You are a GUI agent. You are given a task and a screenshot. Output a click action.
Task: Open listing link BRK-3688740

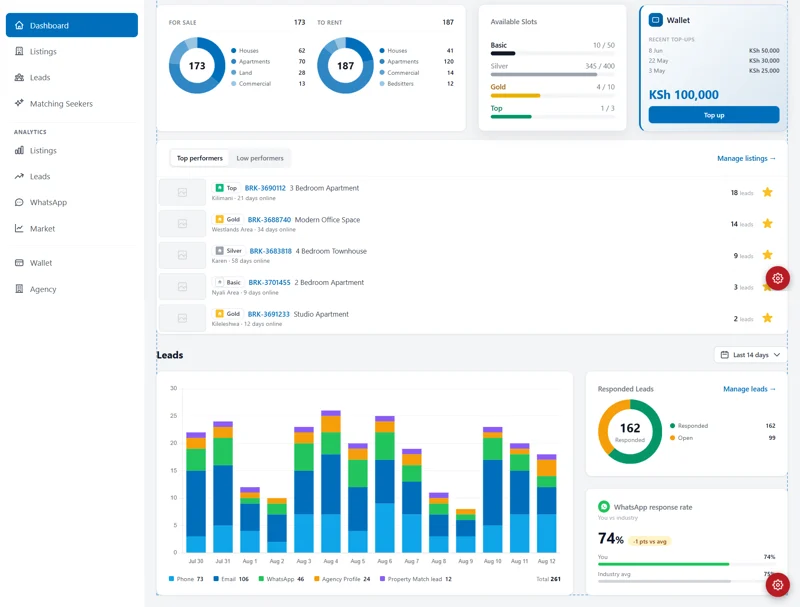pyautogui.click(x=269, y=219)
